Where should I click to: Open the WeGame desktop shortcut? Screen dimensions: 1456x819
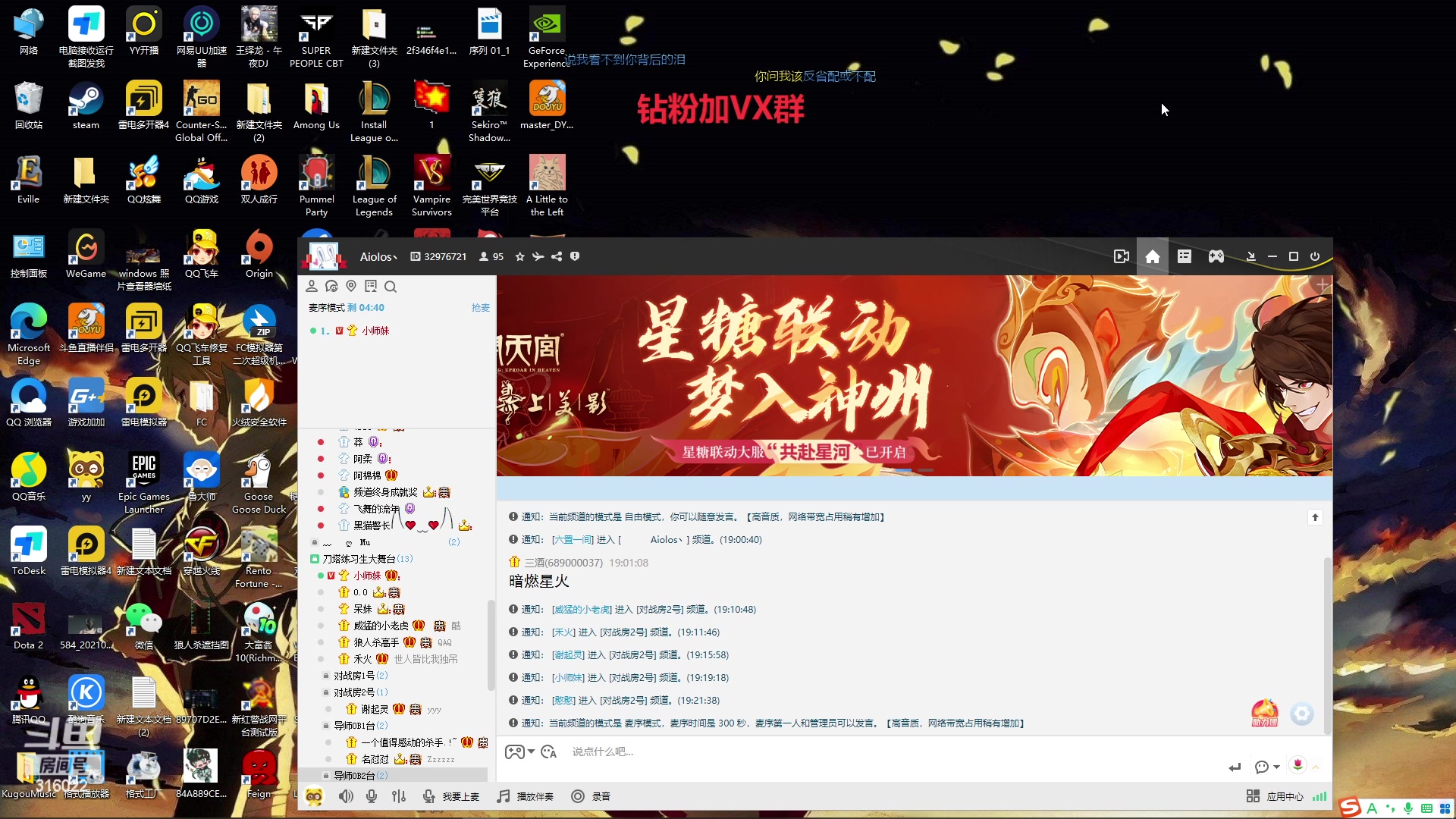(86, 255)
